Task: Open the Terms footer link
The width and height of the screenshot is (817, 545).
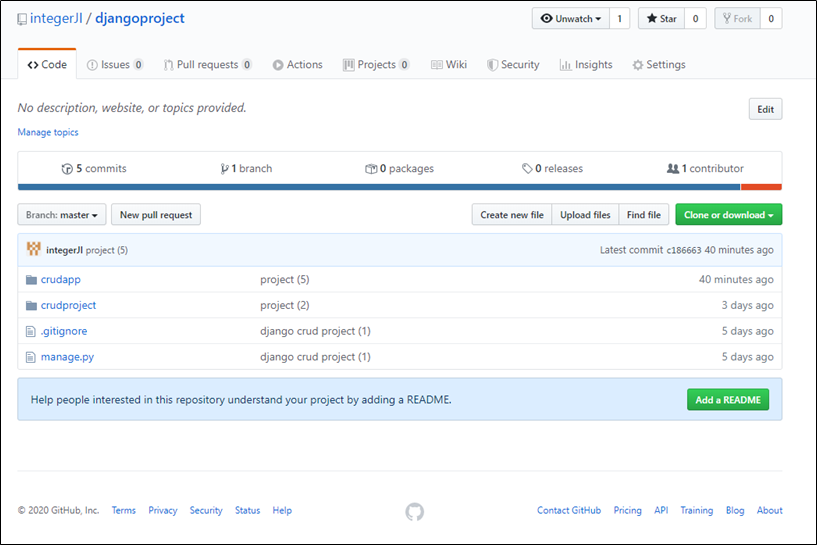Action: 123,511
